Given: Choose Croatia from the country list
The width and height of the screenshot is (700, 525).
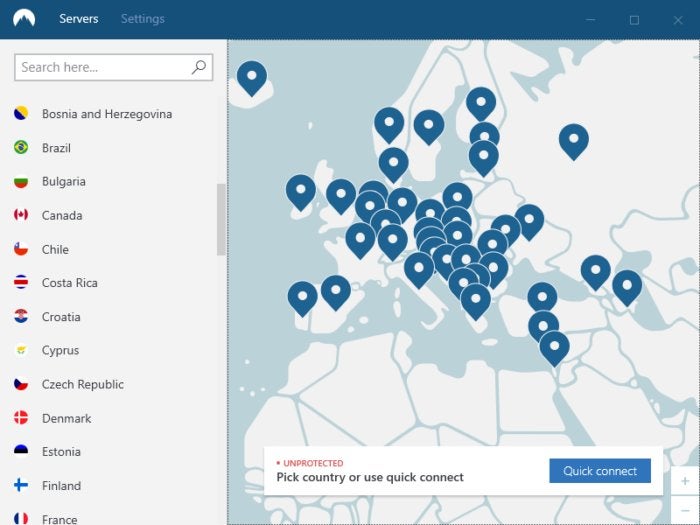Looking at the screenshot, I should [61, 317].
